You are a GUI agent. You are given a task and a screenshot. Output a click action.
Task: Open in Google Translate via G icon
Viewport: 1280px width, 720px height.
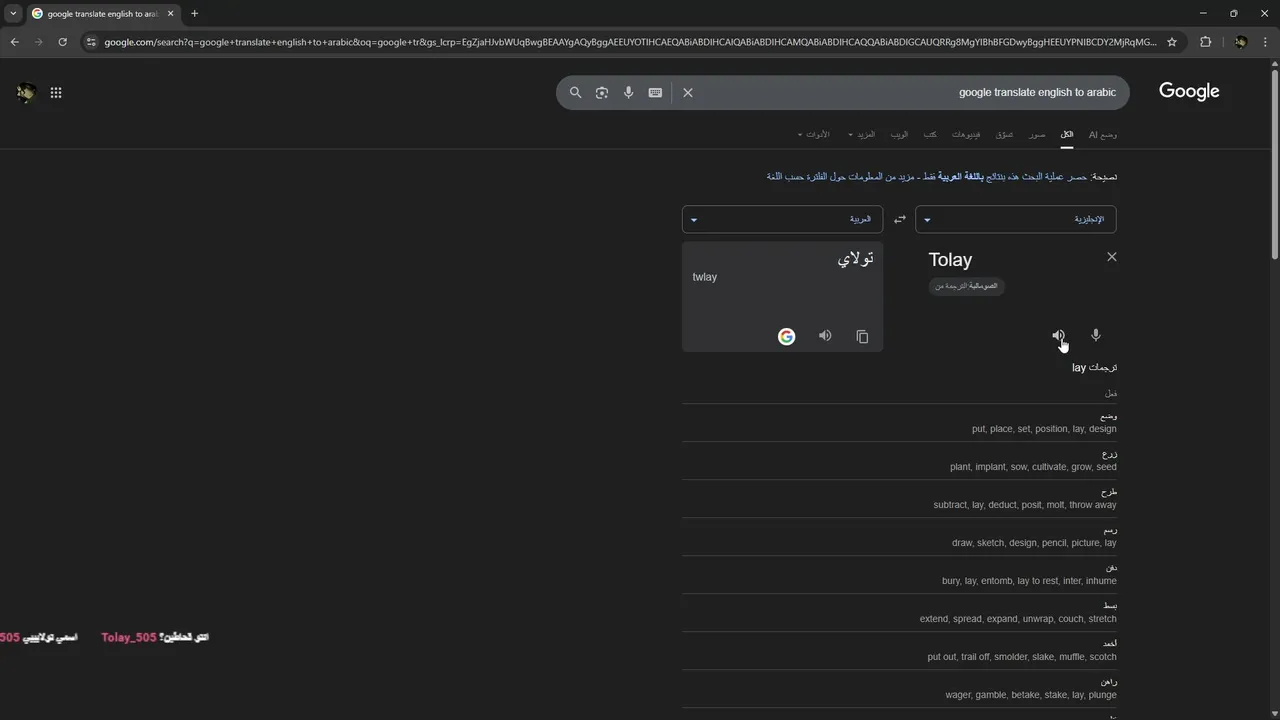coord(786,336)
